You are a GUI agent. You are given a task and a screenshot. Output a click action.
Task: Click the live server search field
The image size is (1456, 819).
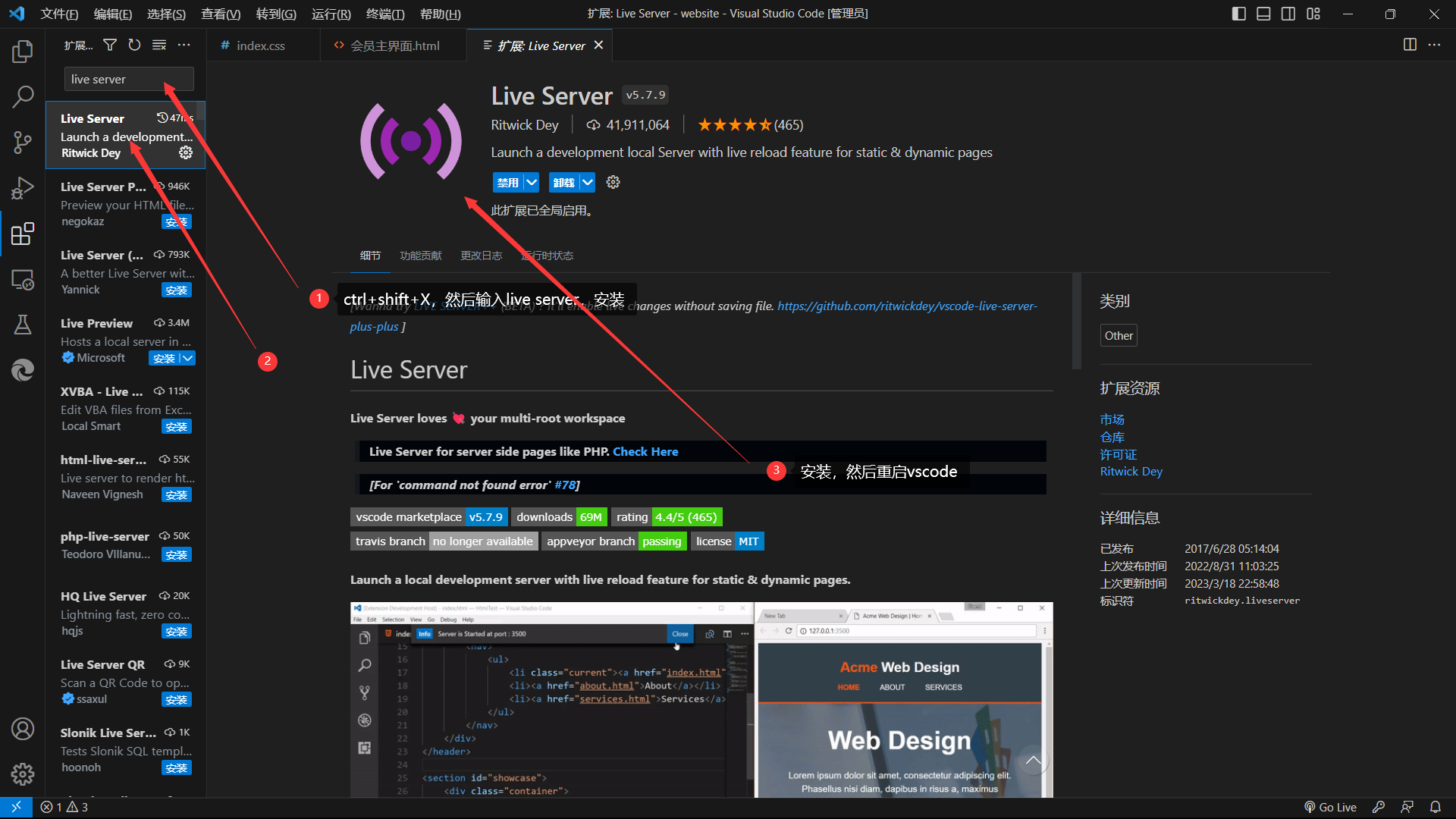129,79
